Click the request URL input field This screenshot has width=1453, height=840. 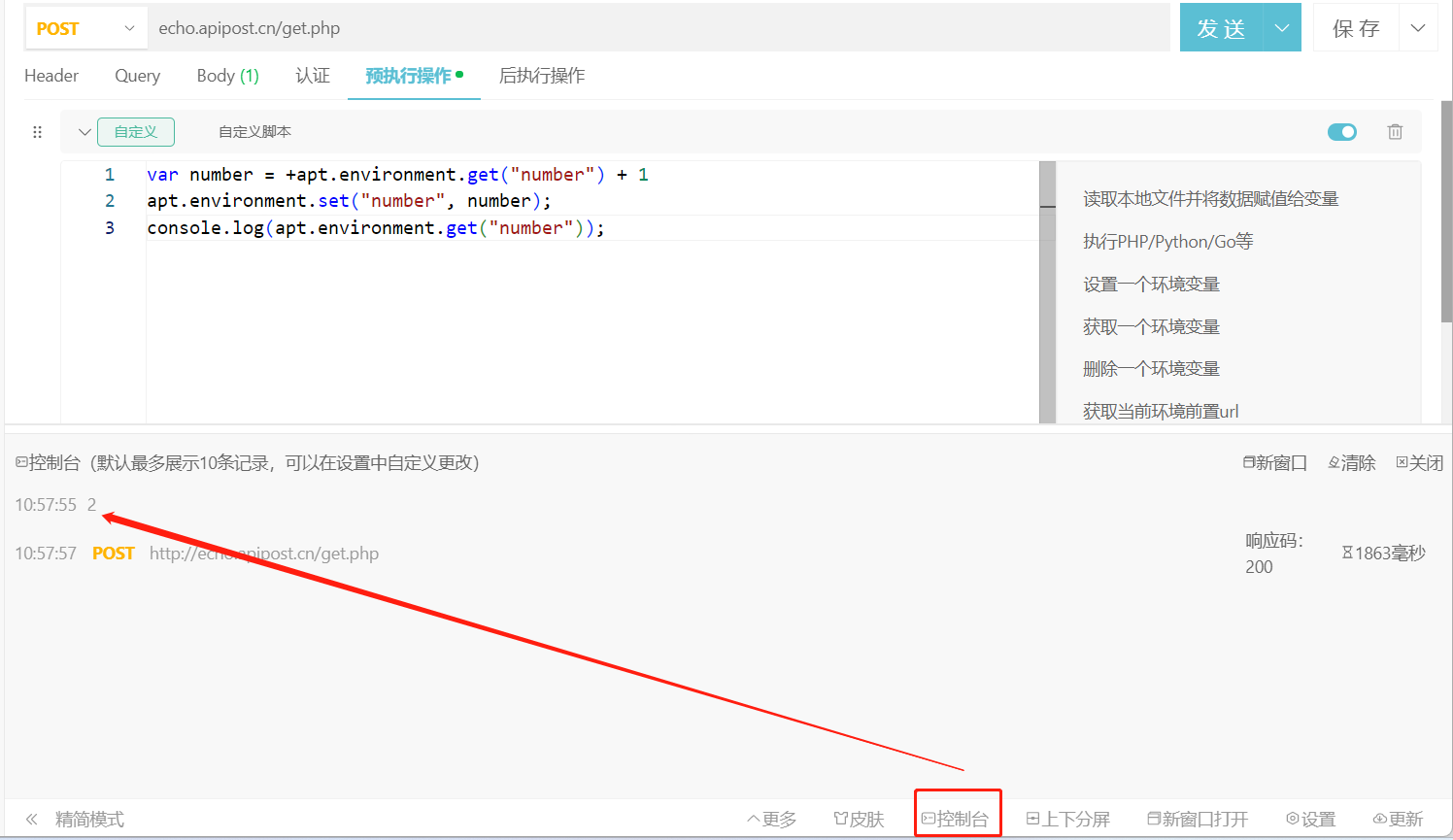659,28
